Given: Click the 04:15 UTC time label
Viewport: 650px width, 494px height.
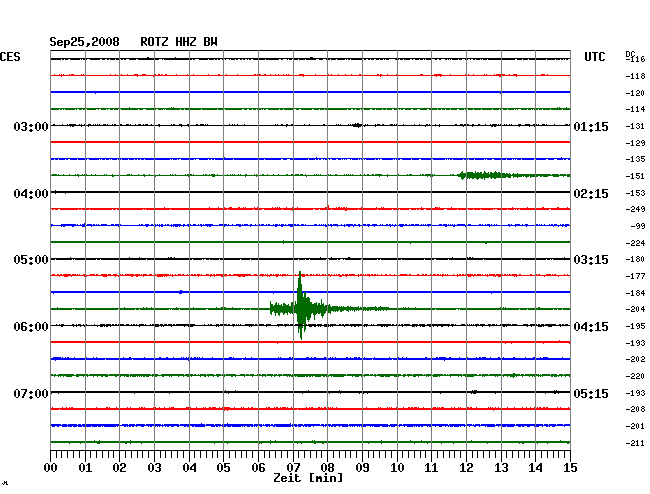Looking at the screenshot, I should coord(591,327).
